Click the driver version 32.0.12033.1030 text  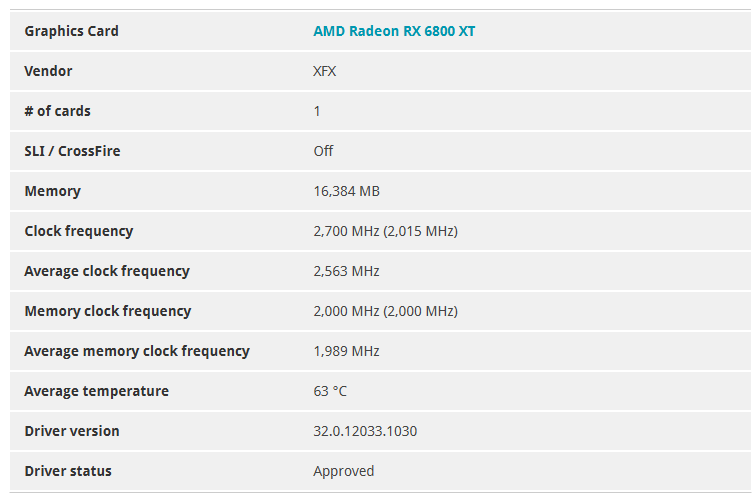365,431
